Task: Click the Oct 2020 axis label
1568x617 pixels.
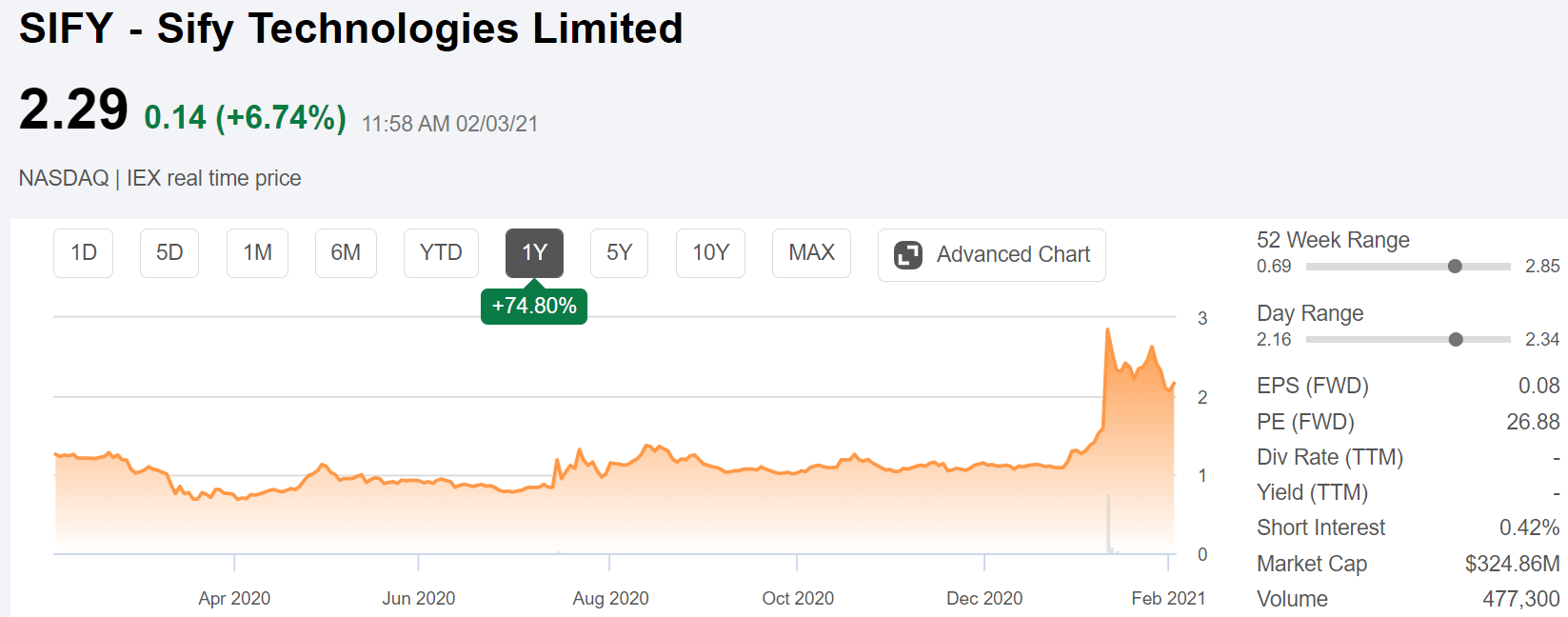Action: click(x=798, y=598)
